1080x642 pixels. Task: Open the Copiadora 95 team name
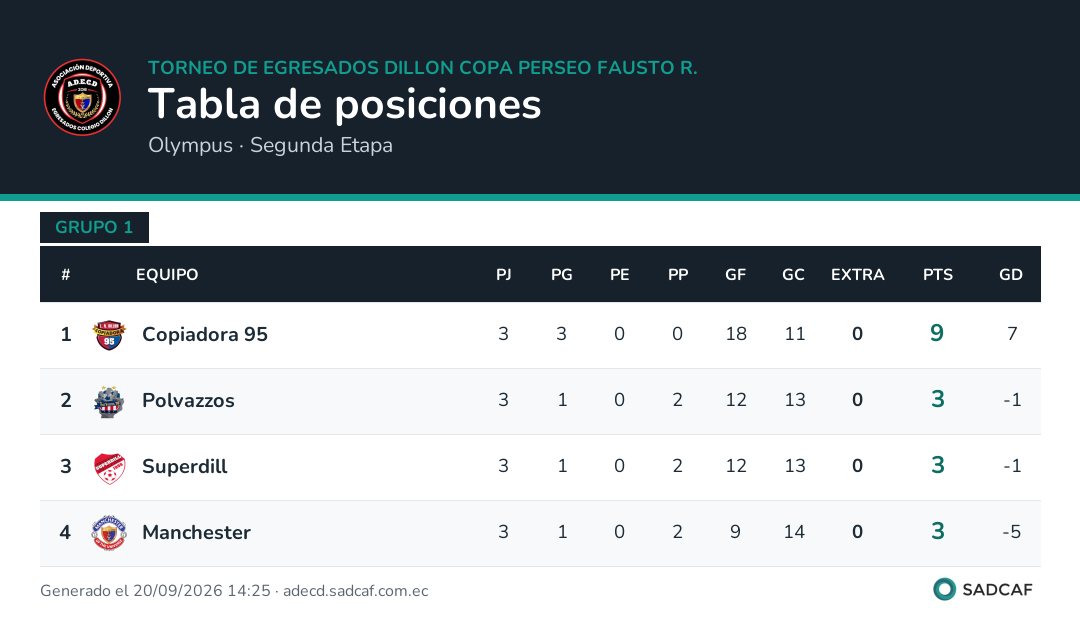click(205, 334)
